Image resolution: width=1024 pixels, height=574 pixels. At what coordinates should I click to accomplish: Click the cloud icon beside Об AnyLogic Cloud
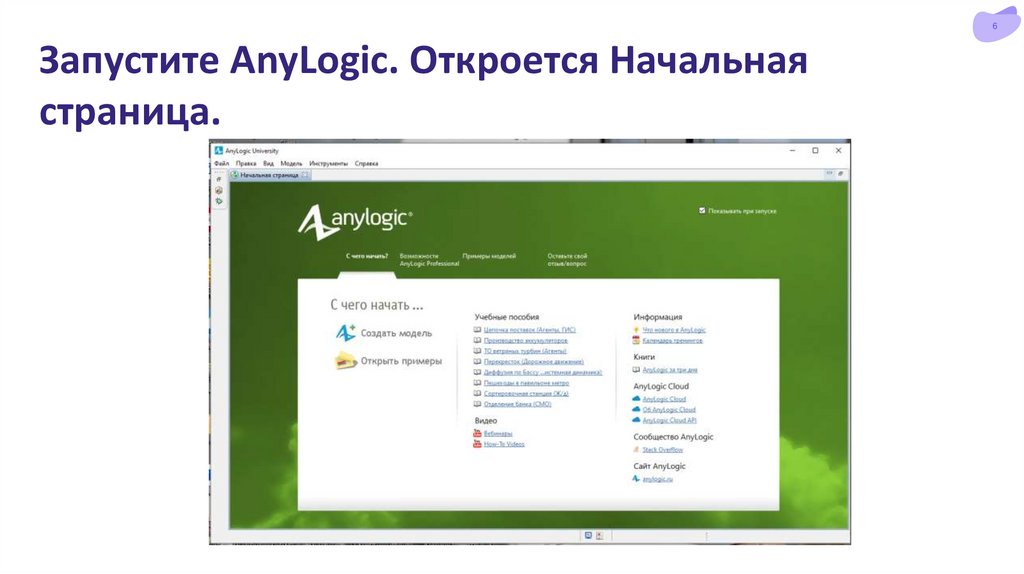click(636, 409)
